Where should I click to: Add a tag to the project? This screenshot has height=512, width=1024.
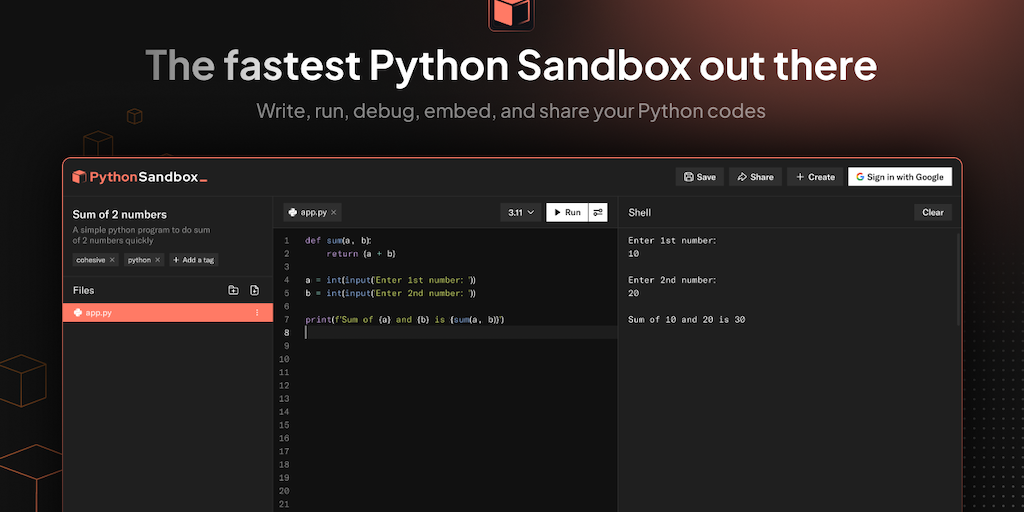tap(193, 260)
